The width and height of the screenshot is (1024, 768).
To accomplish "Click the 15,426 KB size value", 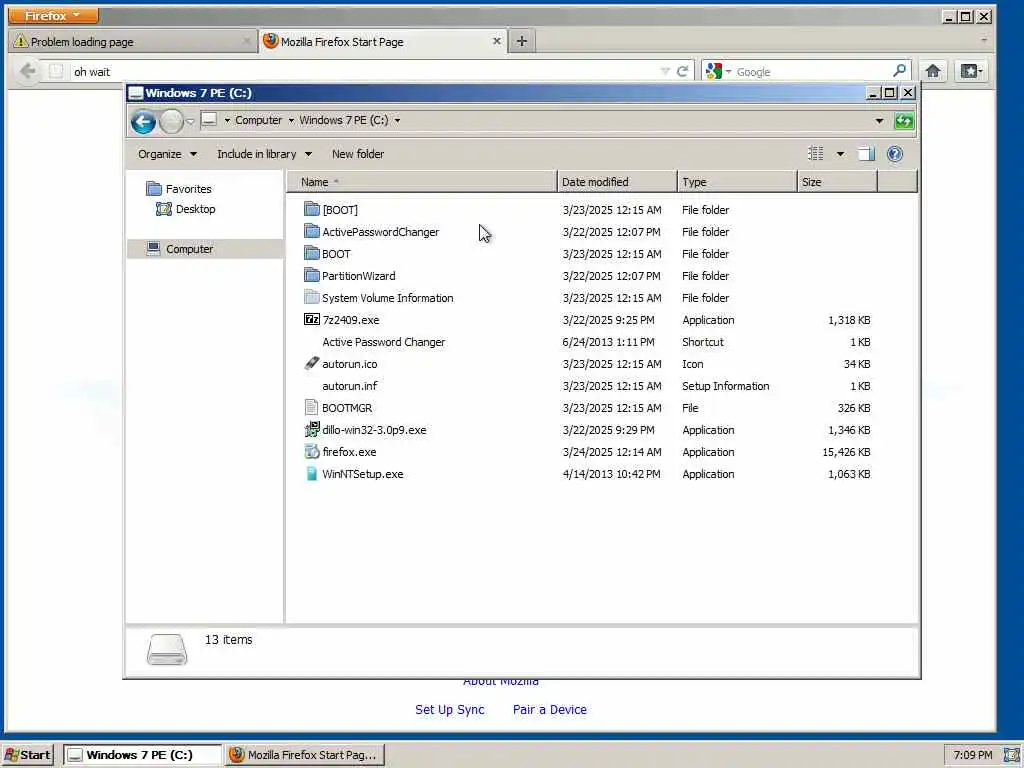I will pyautogui.click(x=846, y=452).
